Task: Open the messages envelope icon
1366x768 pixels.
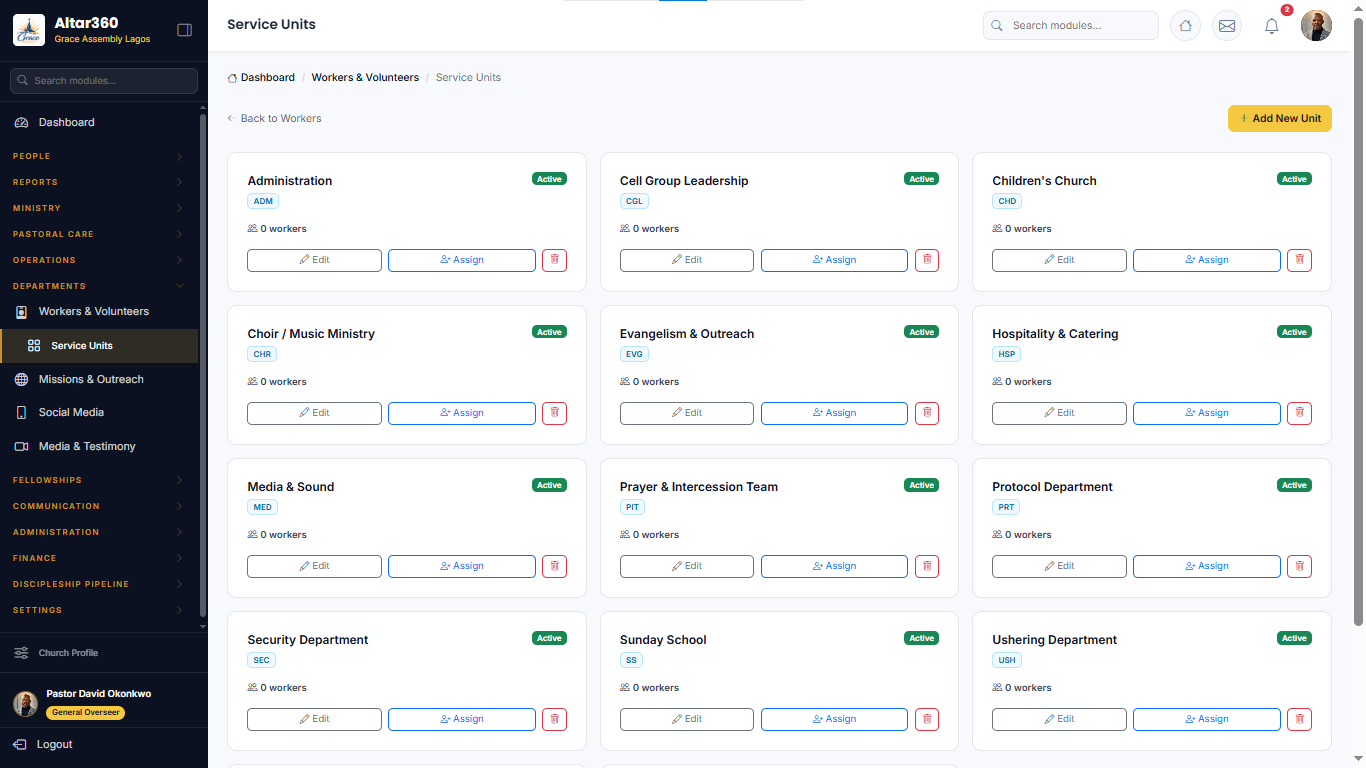Action: [1227, 26]
